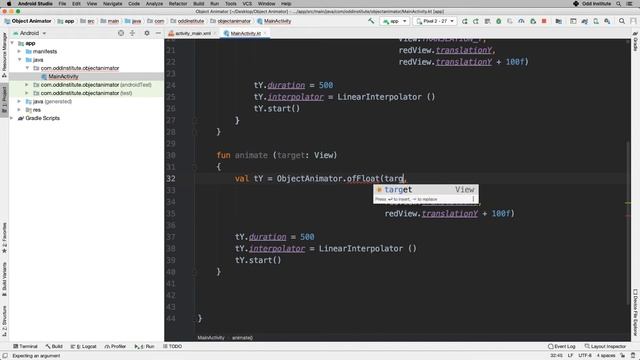Collapse the app module node
The image size is (640, 360).
13,43
